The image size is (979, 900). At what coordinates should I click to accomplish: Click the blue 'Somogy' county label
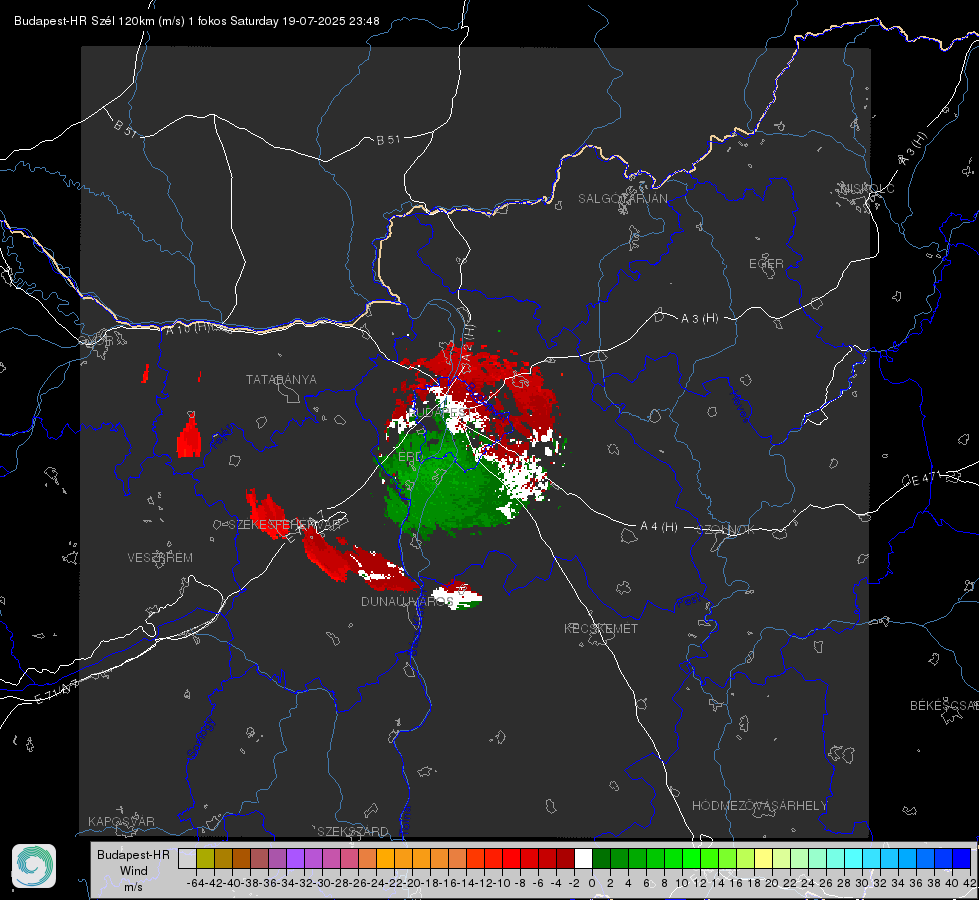[x=200, y=738]
